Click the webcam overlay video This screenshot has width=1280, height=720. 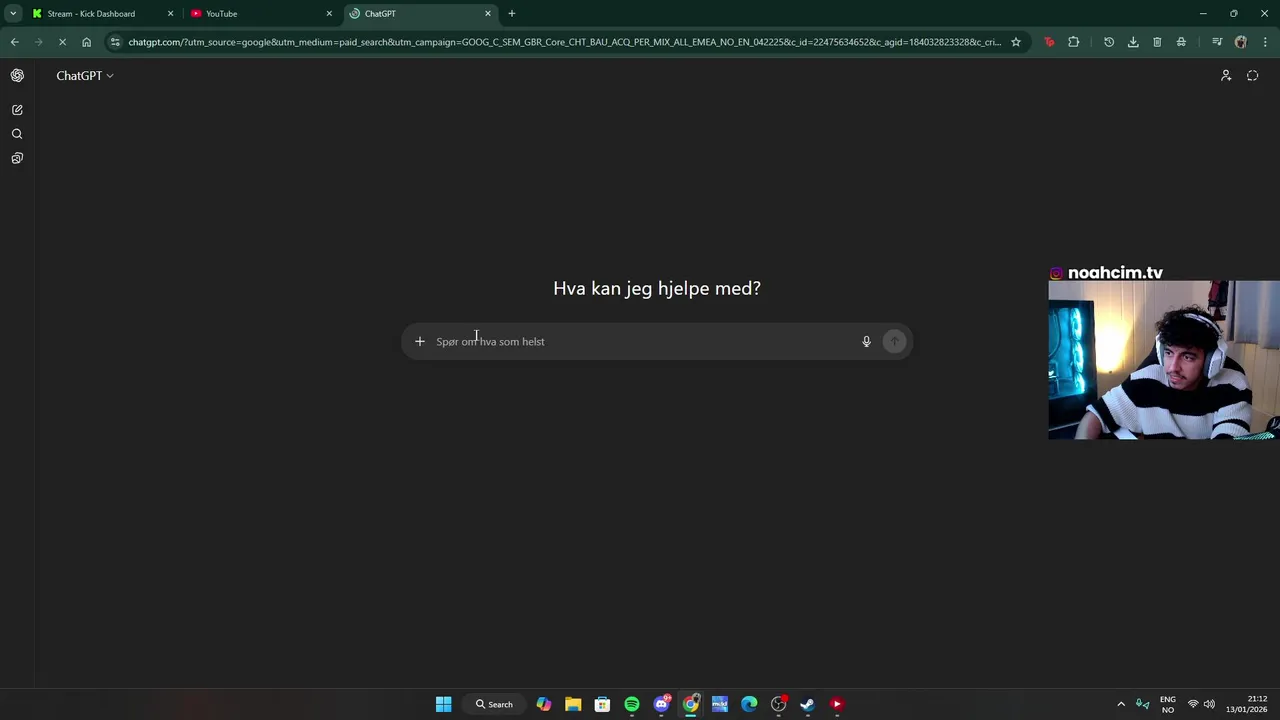tap(1164, 360)
